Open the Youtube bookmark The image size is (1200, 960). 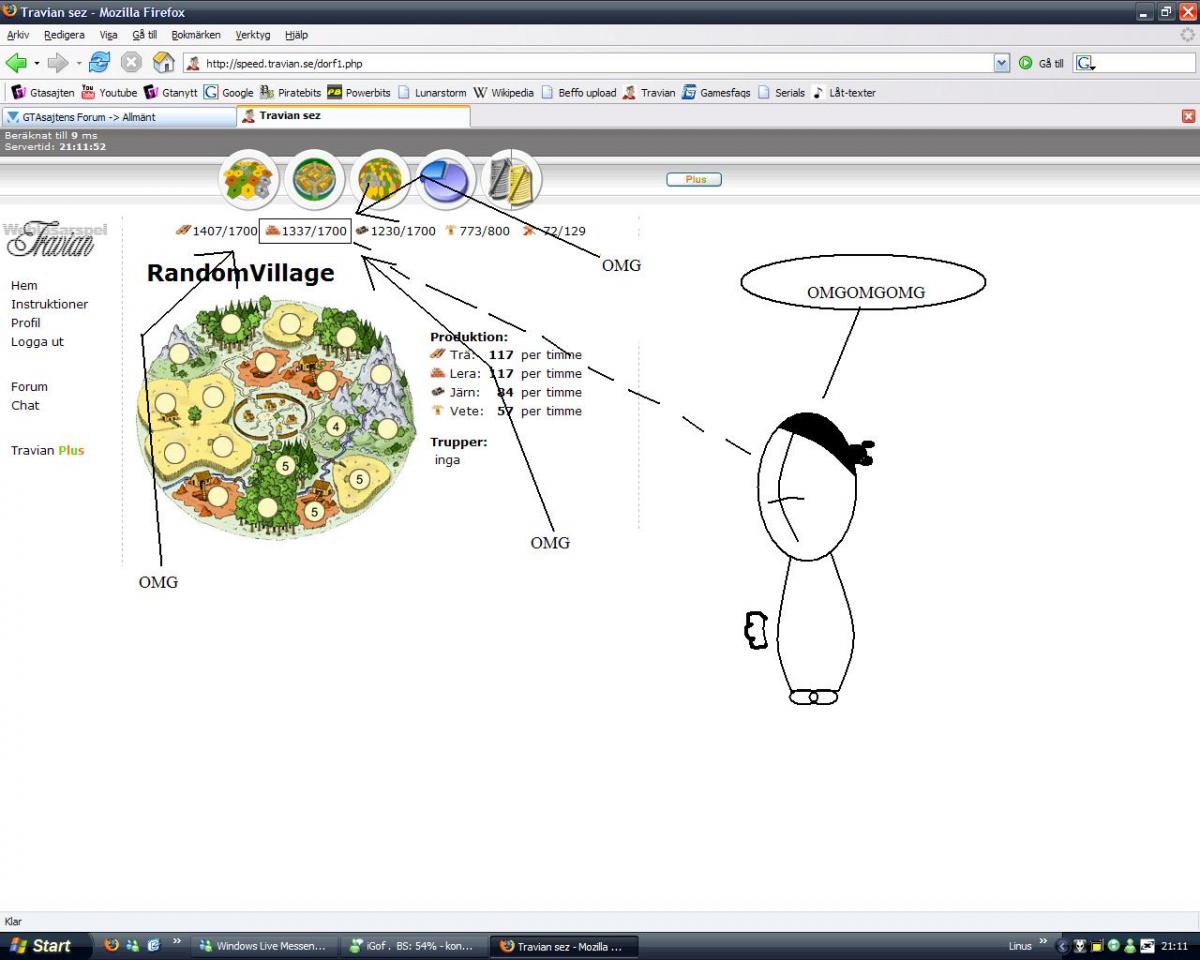tap(109, 93)
